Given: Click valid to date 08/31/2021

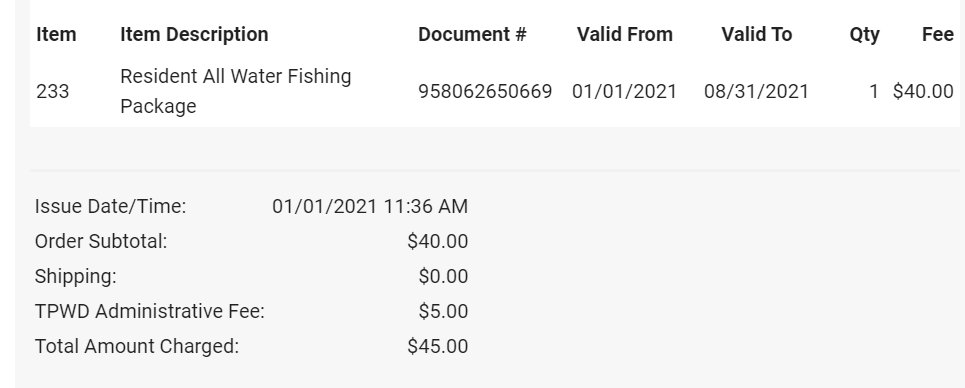Looking at the screenshot, I should click(x=756, y=92).
